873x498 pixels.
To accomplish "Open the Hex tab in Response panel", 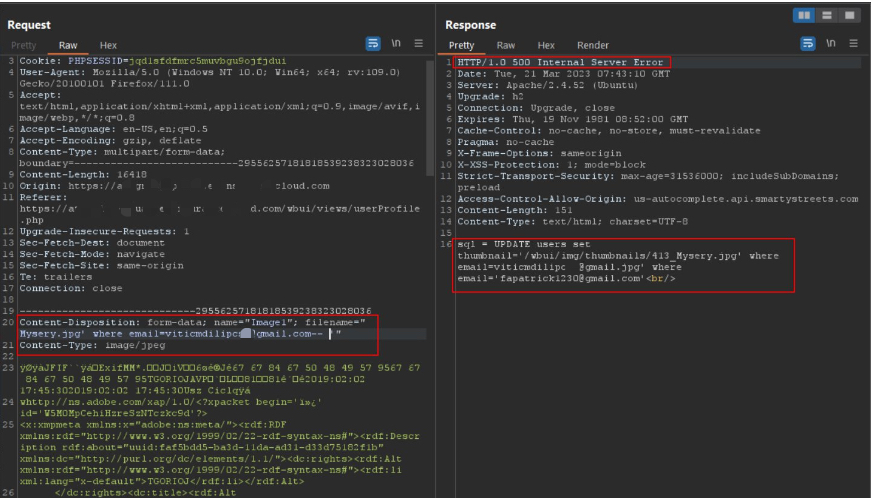I will [x=546, y=46].
